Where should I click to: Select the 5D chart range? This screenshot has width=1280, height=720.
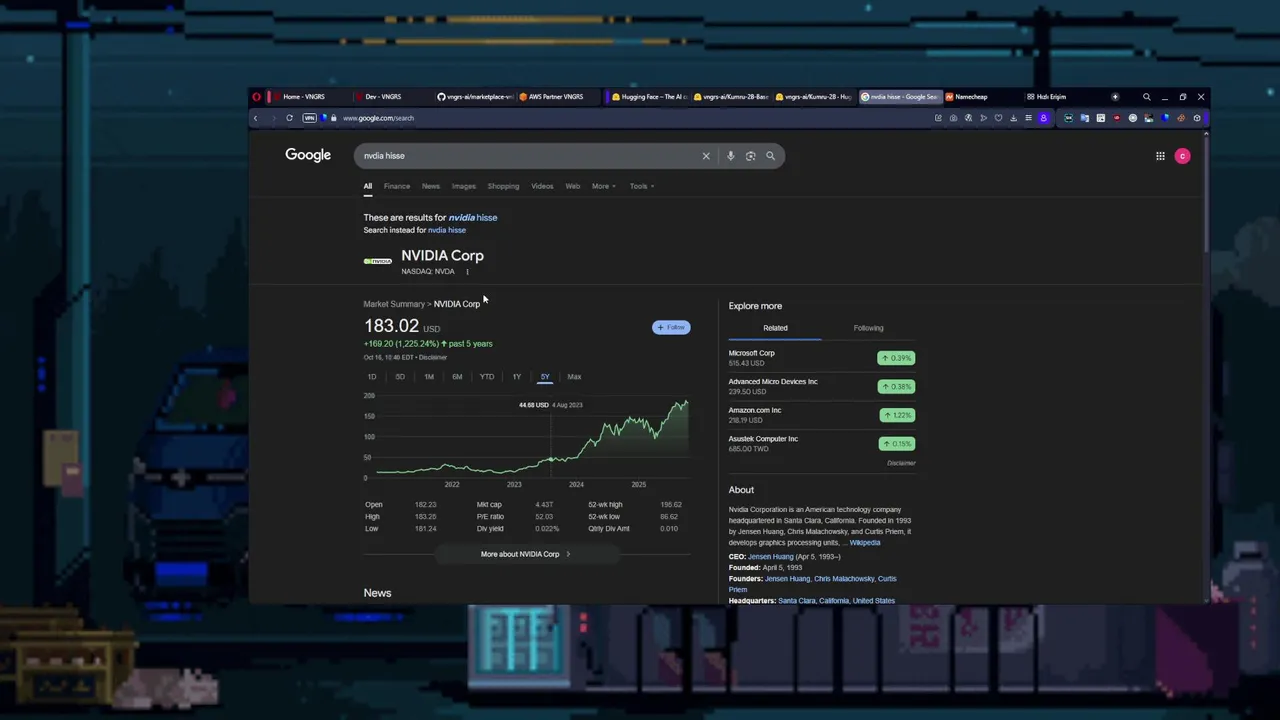(x=400, y=377)
